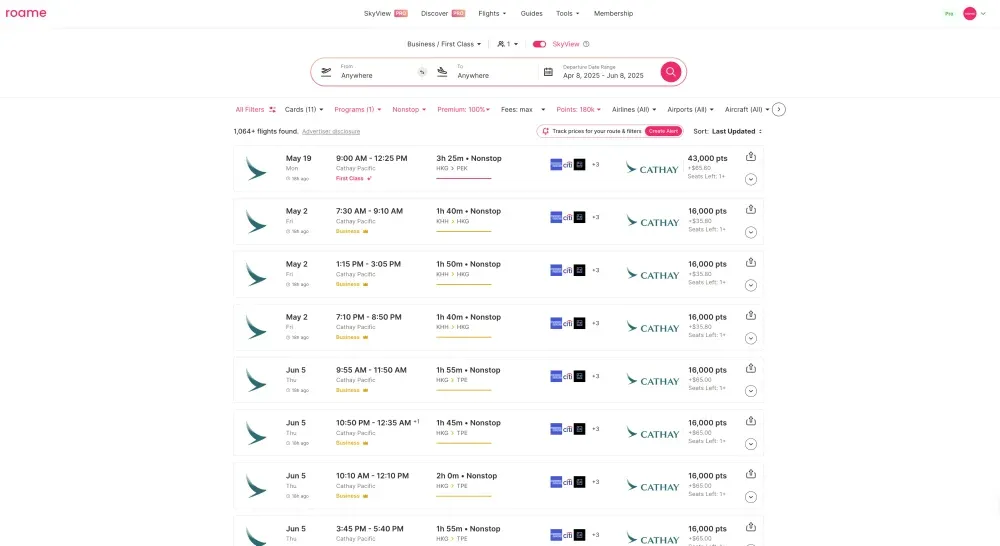Viewport: 1000px width, 546px height.
Task: Share the May 19 HKG-PEK flight
Action: 751,156
